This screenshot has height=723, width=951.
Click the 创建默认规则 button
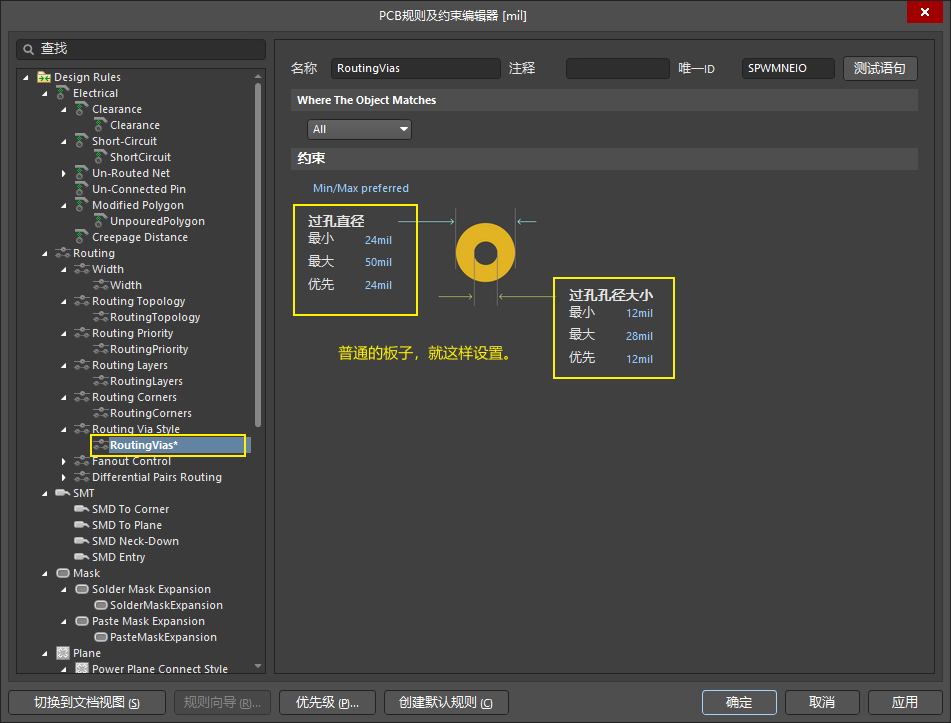(446, 702)
